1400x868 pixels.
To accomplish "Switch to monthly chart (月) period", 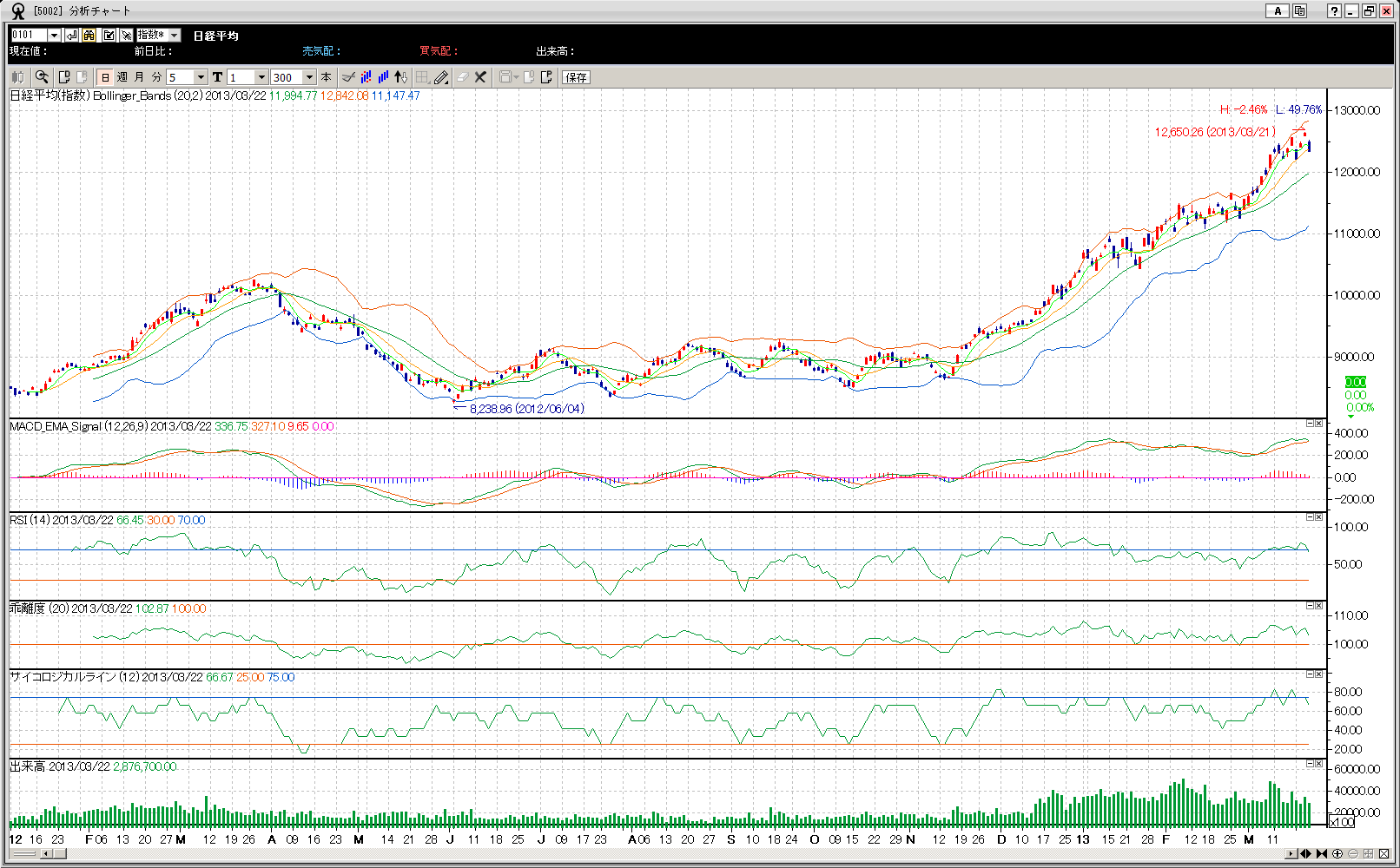I will (x=139, y=77).
